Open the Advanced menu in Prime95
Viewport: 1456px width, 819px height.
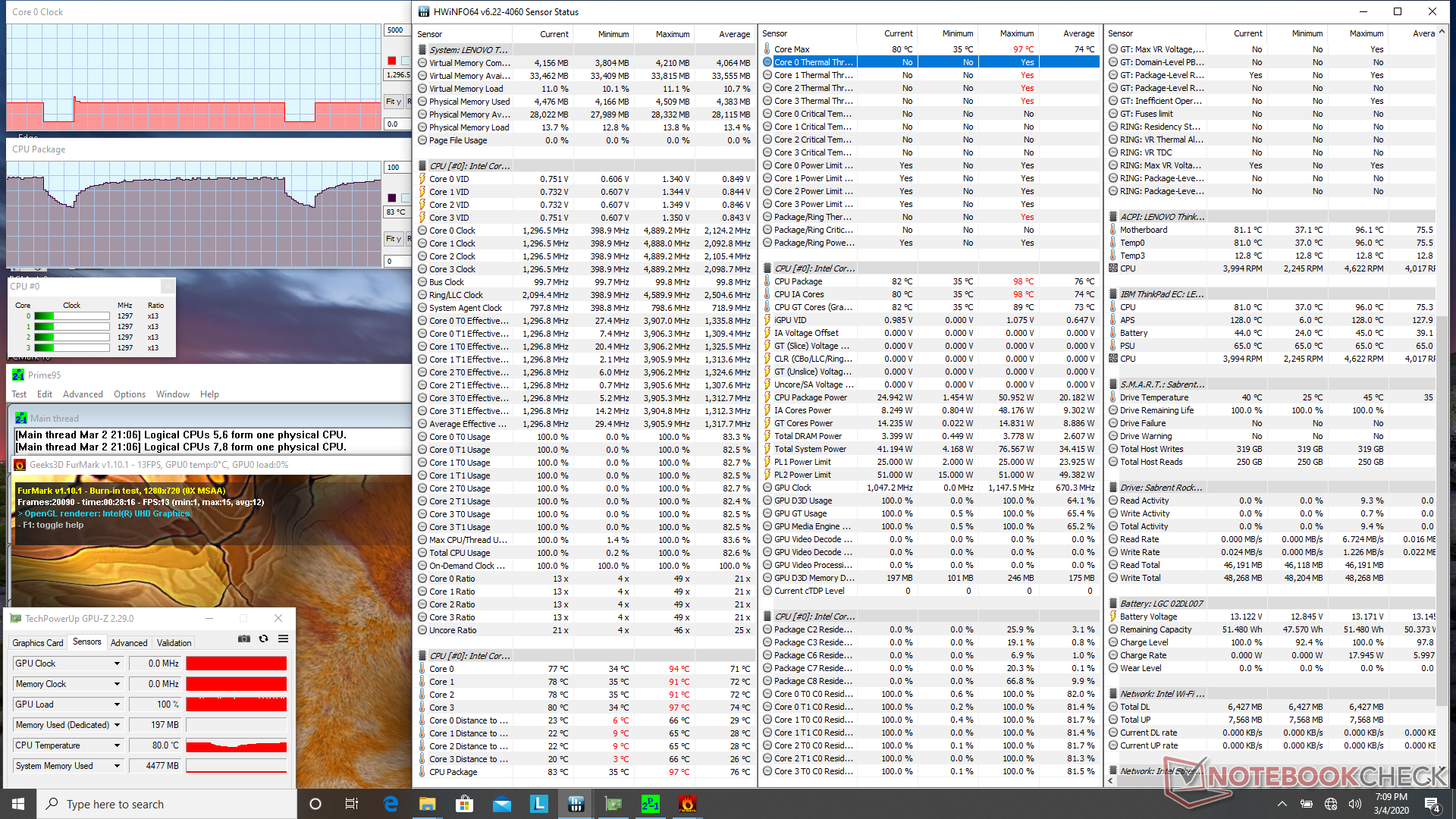(x=83, y=394)
